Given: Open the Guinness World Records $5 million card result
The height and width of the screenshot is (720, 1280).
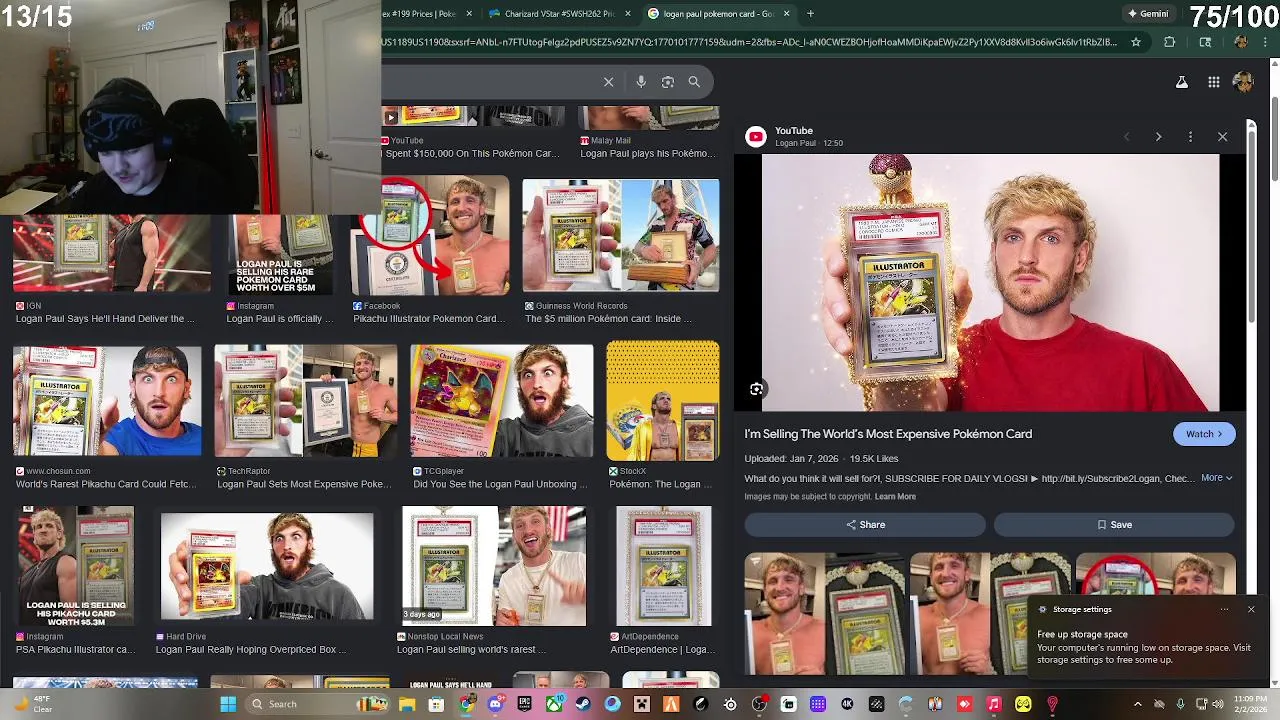Looking at the screenshot, I should (x=620, y=237).
